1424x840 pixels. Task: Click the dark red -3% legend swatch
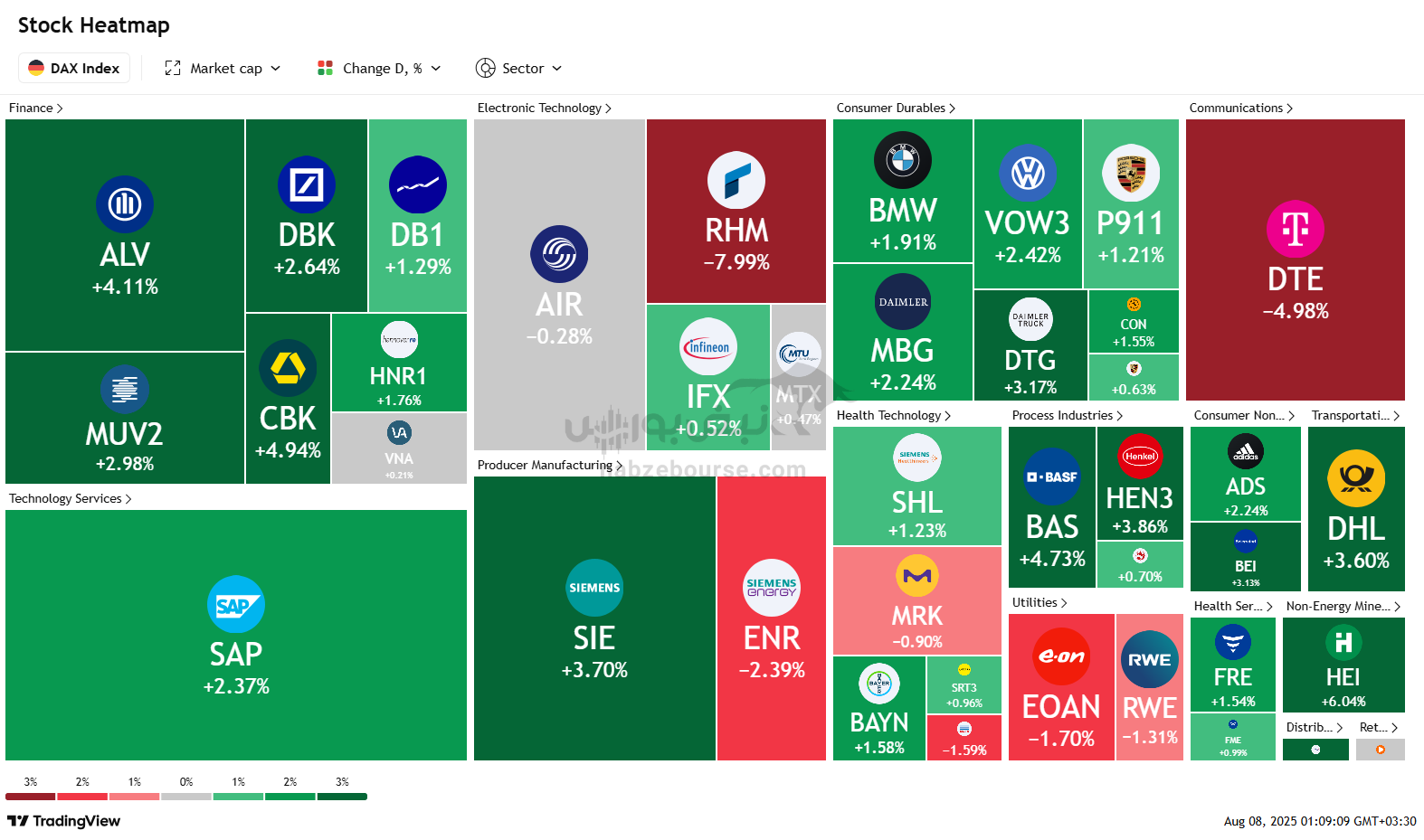coord(31,797)
